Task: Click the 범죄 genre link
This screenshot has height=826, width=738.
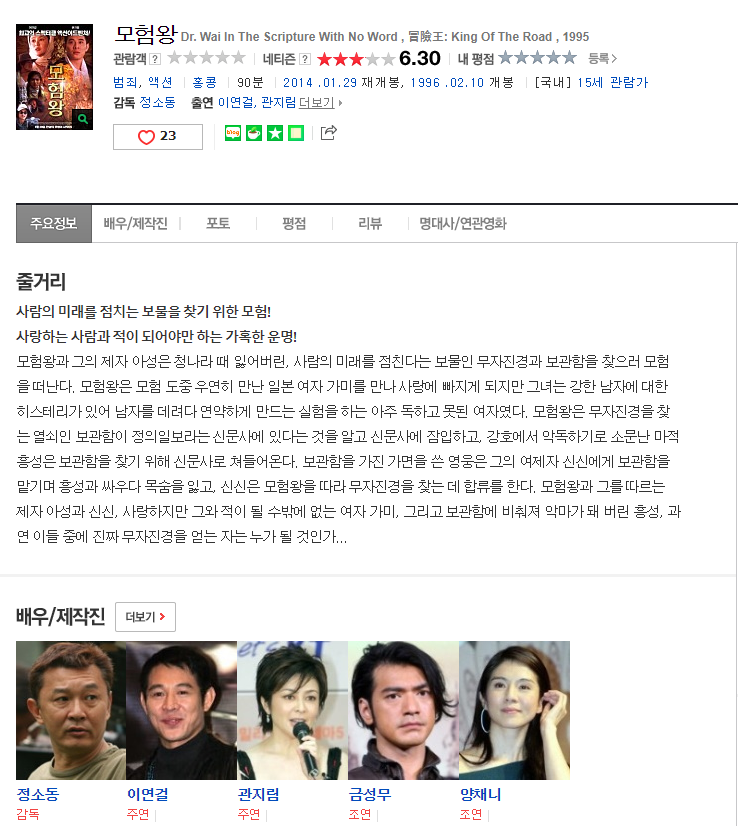Action: click(125, 83)
